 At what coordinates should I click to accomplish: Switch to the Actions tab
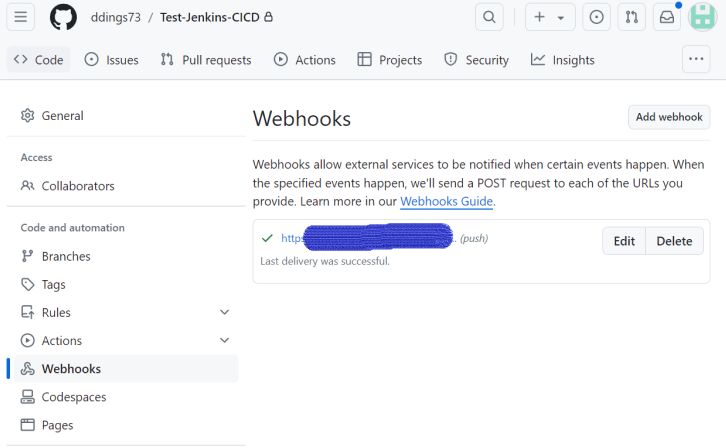pyautogui.click(x=304, y=60)
